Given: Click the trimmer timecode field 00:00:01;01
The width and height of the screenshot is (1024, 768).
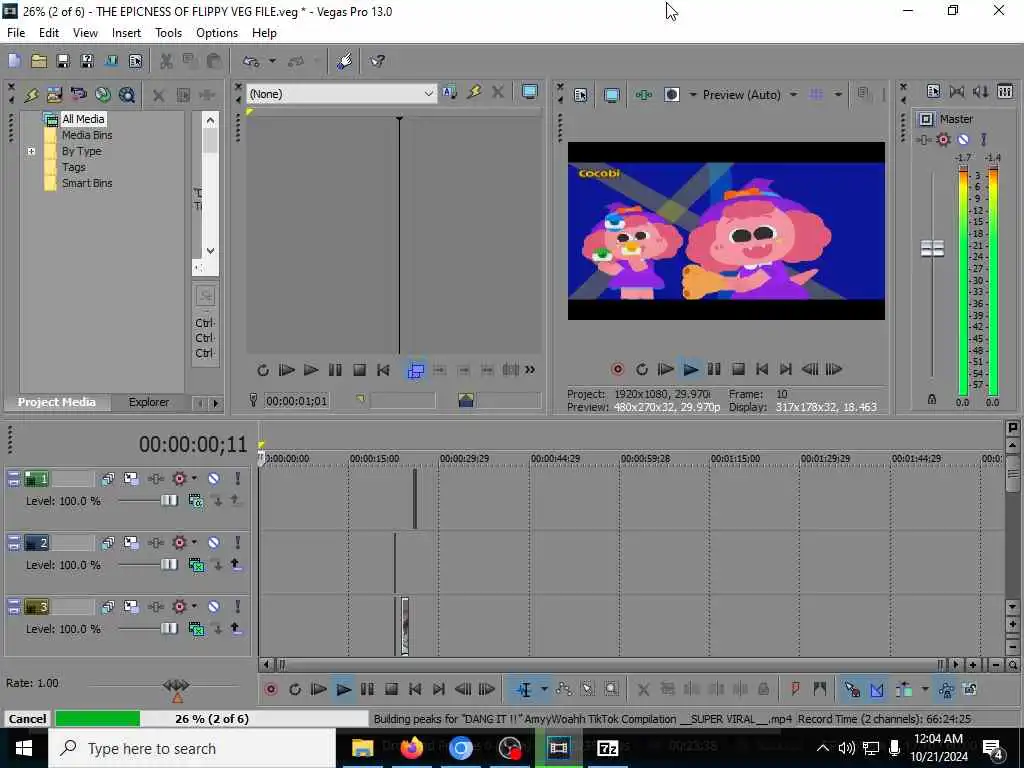Looking at the screenshot, I should 296,401.
